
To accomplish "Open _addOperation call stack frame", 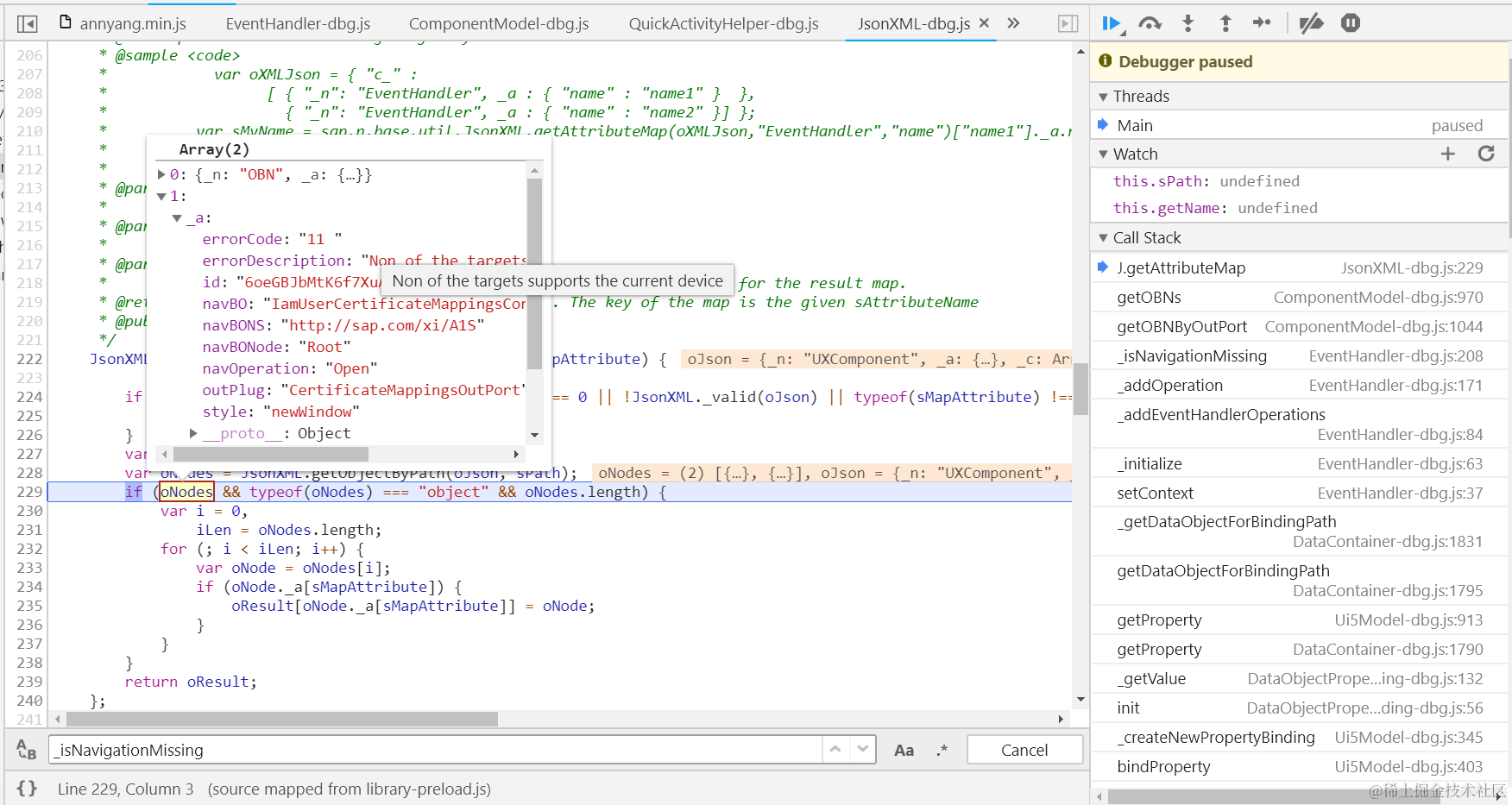I will click(x=1300, y=386).
